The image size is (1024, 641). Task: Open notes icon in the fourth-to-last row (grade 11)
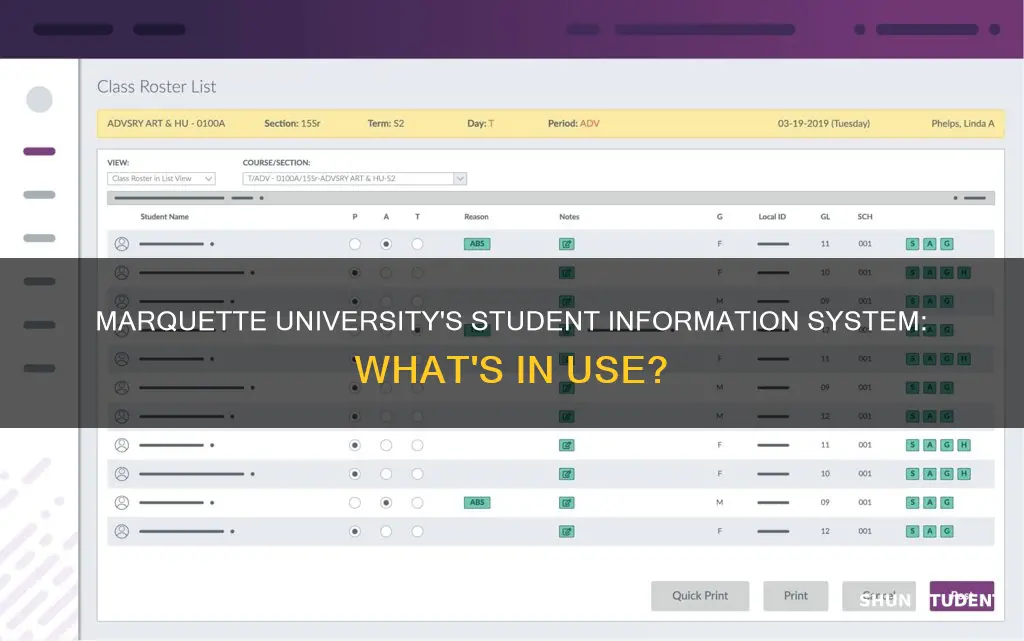pyautogui.click(x=566, y=445)
